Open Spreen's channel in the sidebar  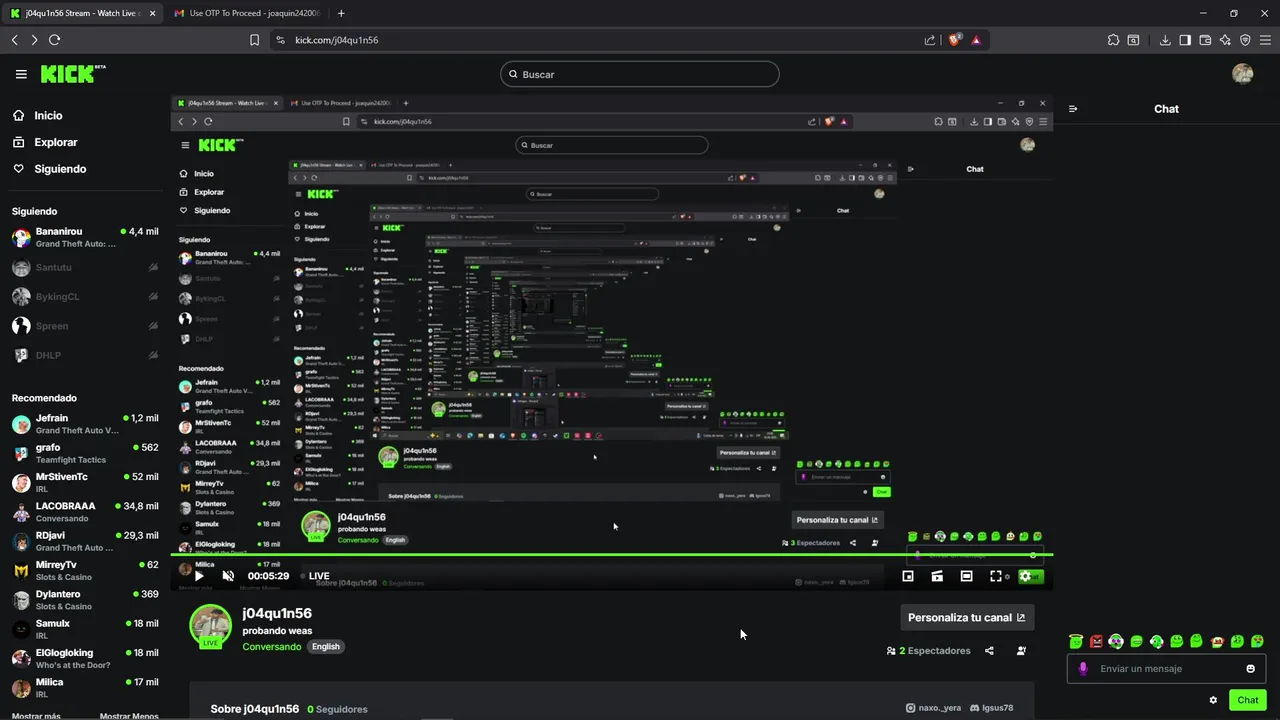85,326
